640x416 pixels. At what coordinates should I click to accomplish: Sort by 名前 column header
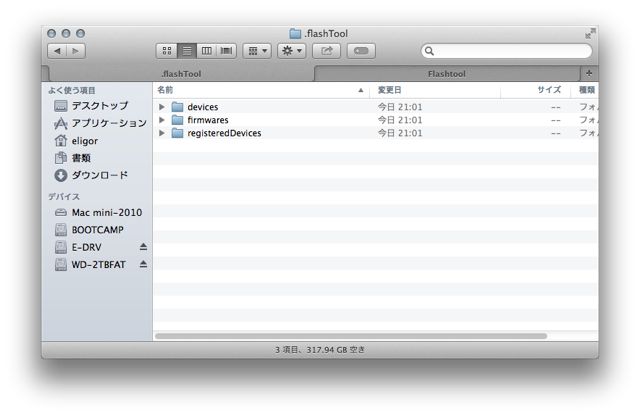[261, 90]
